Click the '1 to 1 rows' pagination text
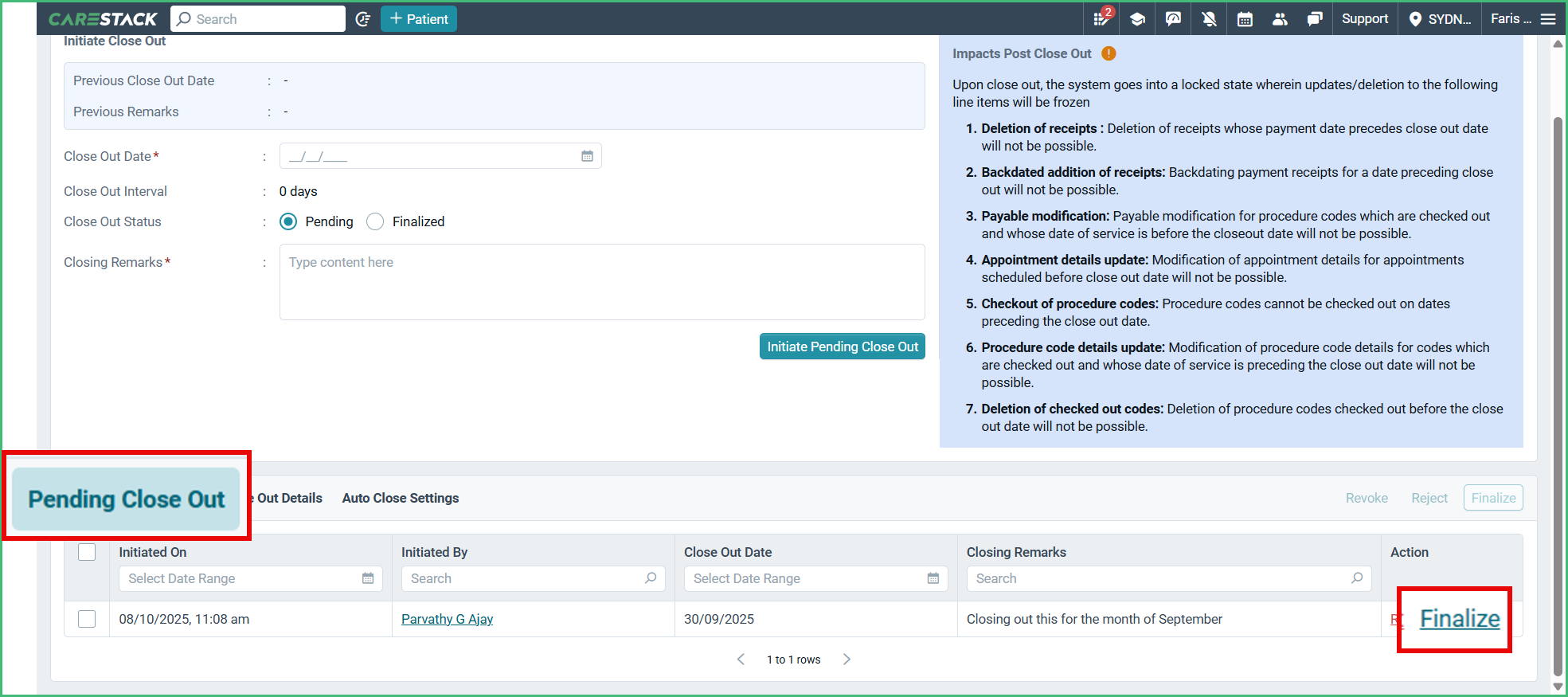 793,660
